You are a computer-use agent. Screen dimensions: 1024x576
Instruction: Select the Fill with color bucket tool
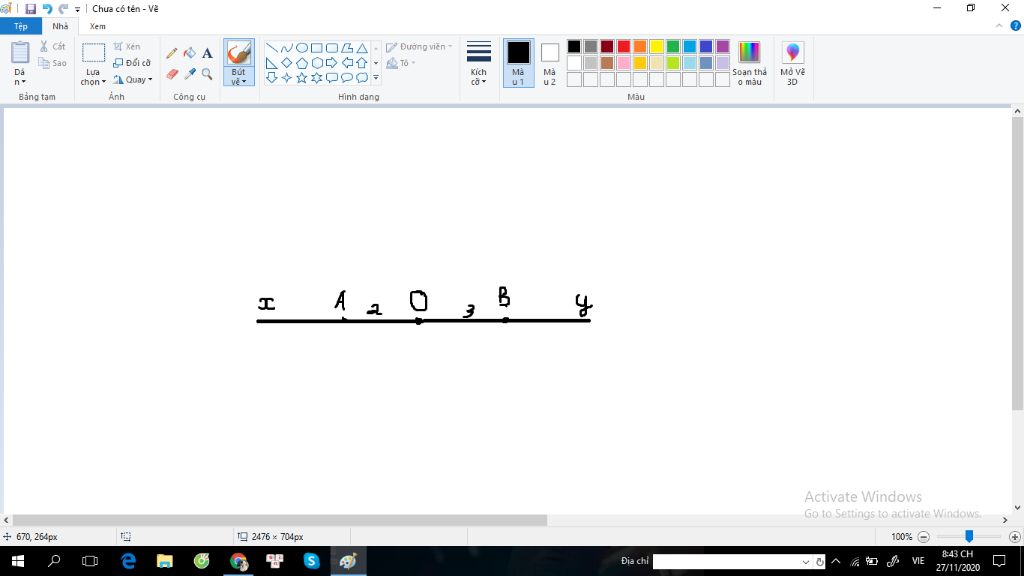pyautogui.click(x=189, y=53)
